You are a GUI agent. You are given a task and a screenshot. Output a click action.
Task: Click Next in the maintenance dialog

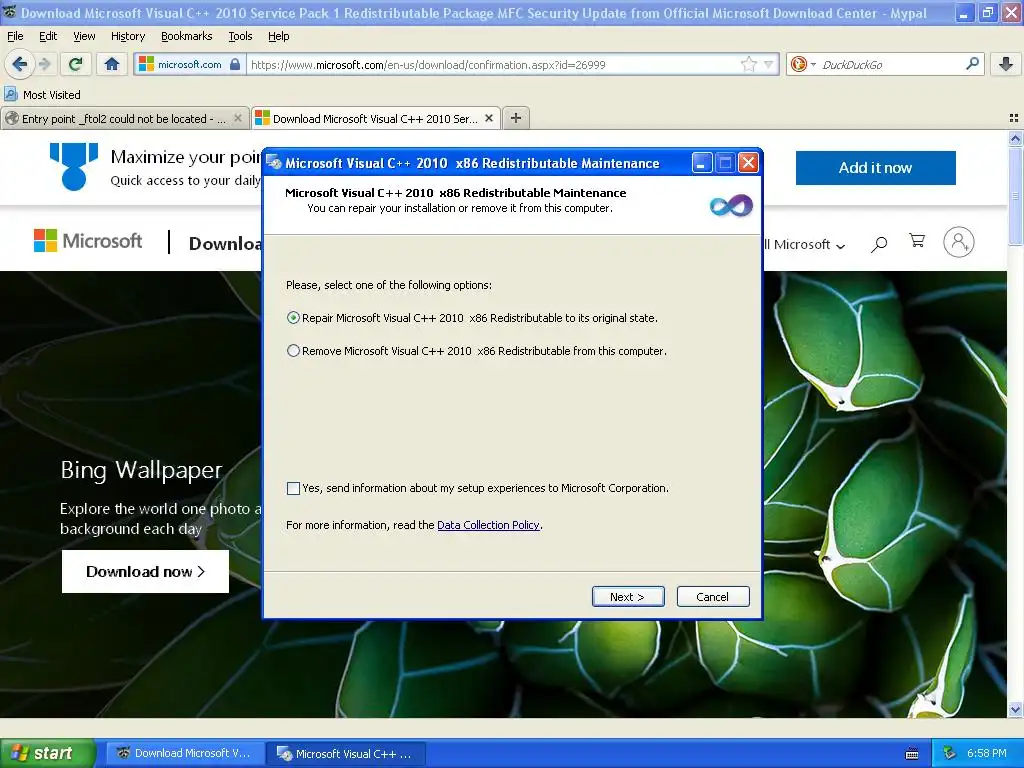pos(628,596)
